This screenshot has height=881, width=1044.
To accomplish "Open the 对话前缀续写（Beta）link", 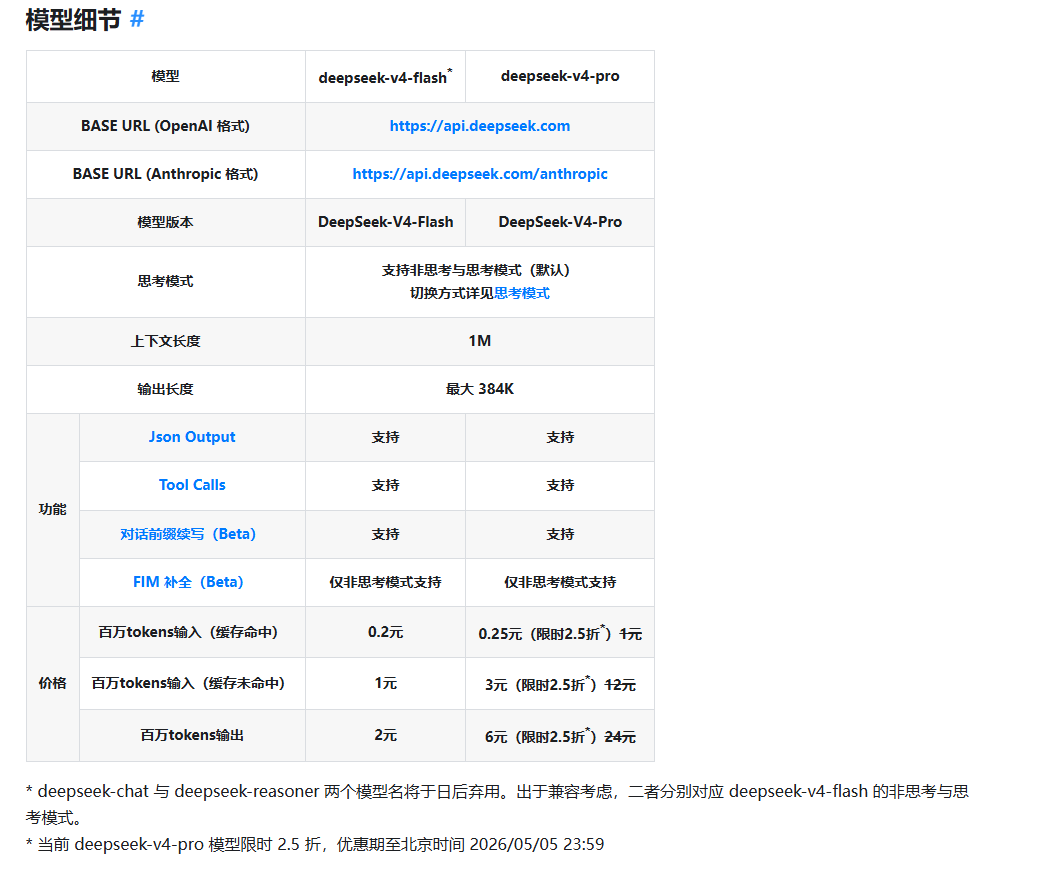I will click(x=188, y=534).
